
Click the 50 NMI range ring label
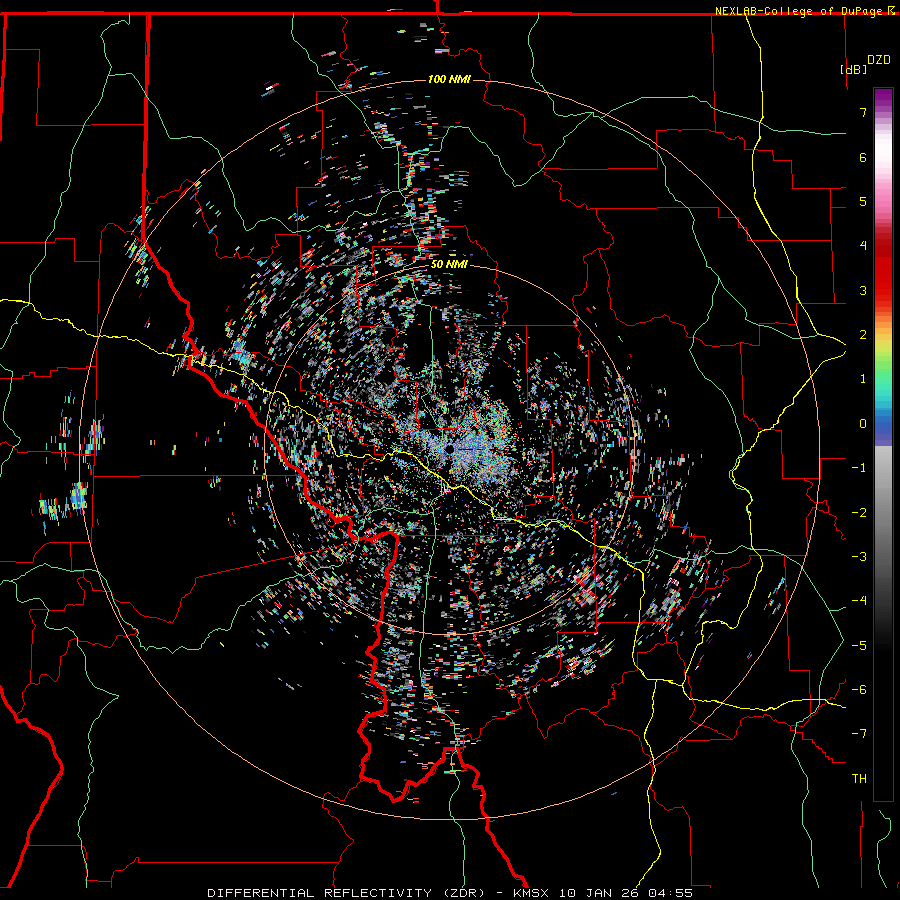[449, 264]
